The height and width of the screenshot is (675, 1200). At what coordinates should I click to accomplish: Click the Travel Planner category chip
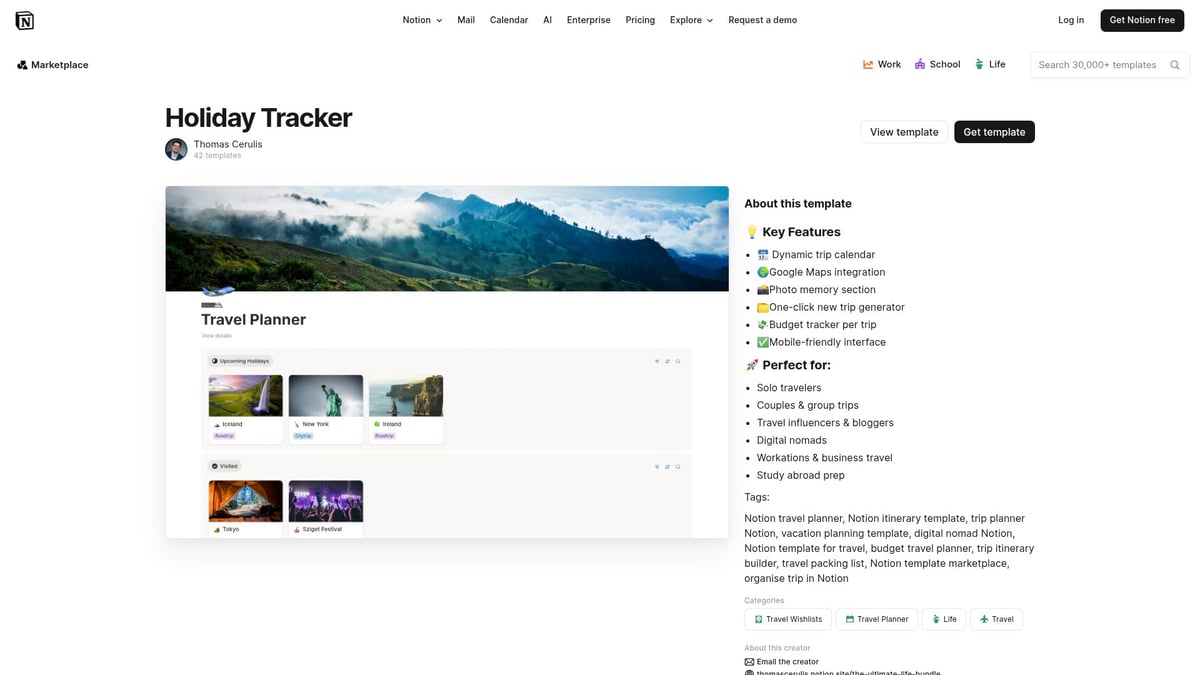[876, 619]
